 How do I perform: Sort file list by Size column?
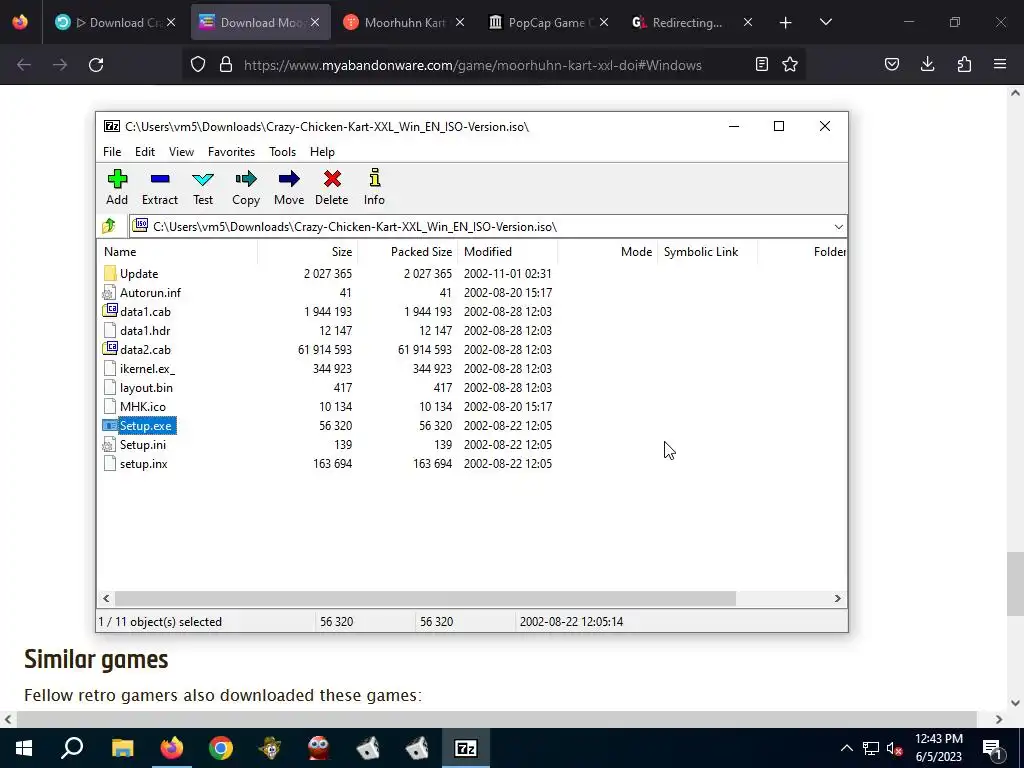(308, 252)
